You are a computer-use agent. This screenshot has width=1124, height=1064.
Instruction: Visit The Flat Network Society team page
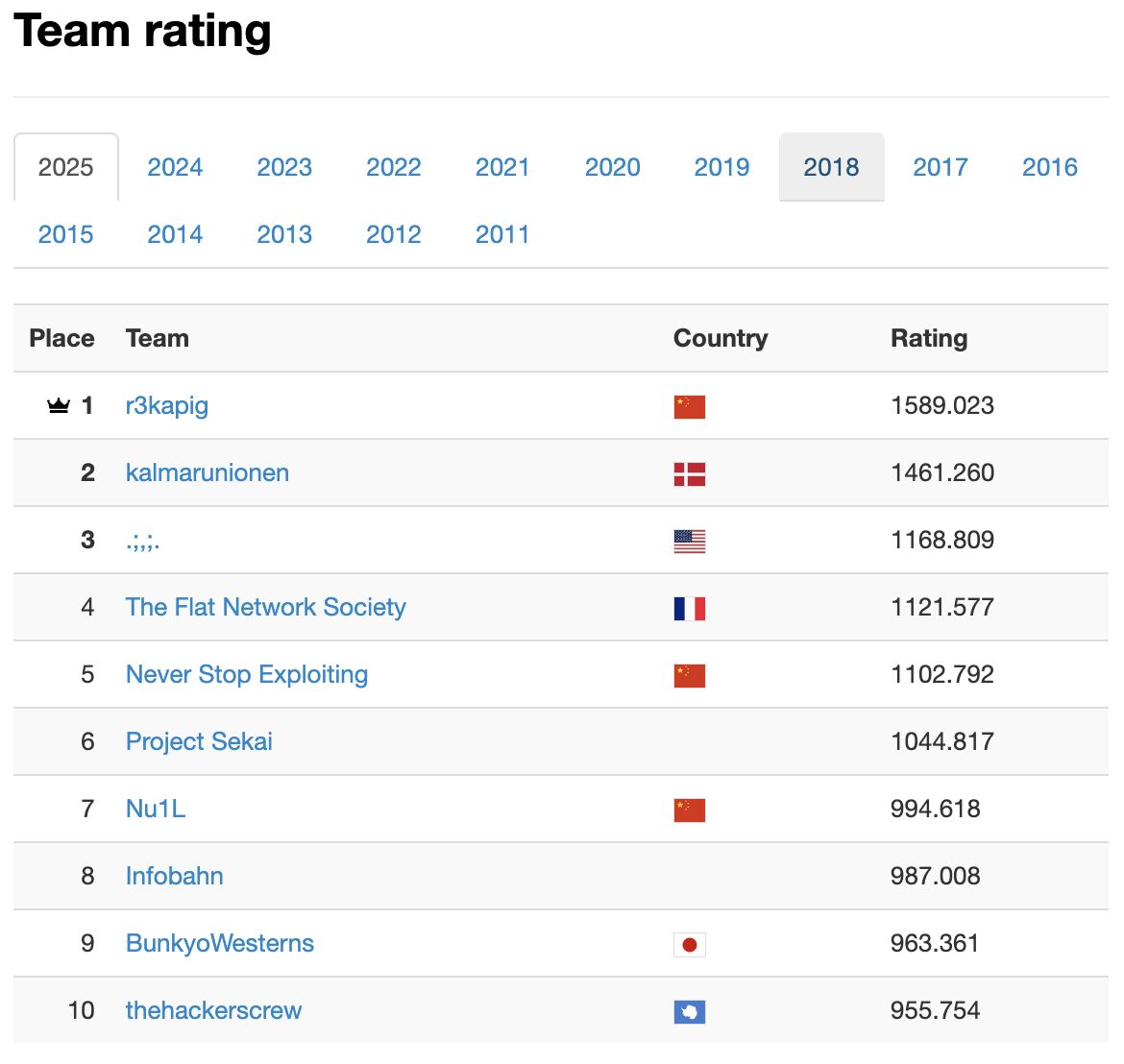[266, 607]
